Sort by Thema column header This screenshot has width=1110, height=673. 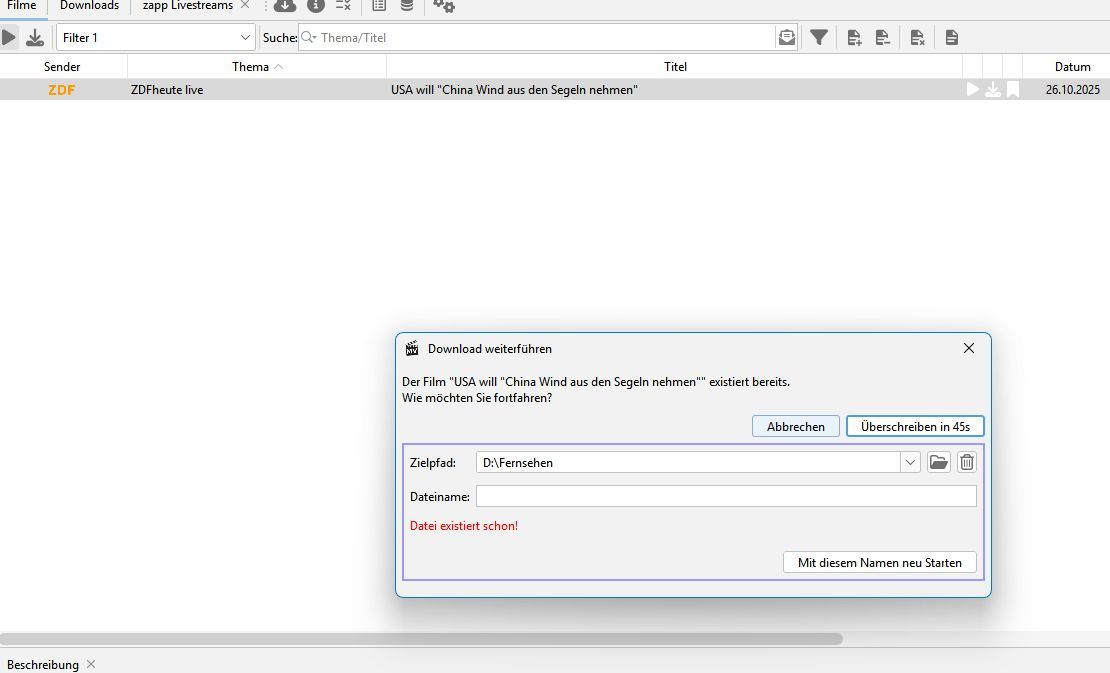(x=256, y=67)
